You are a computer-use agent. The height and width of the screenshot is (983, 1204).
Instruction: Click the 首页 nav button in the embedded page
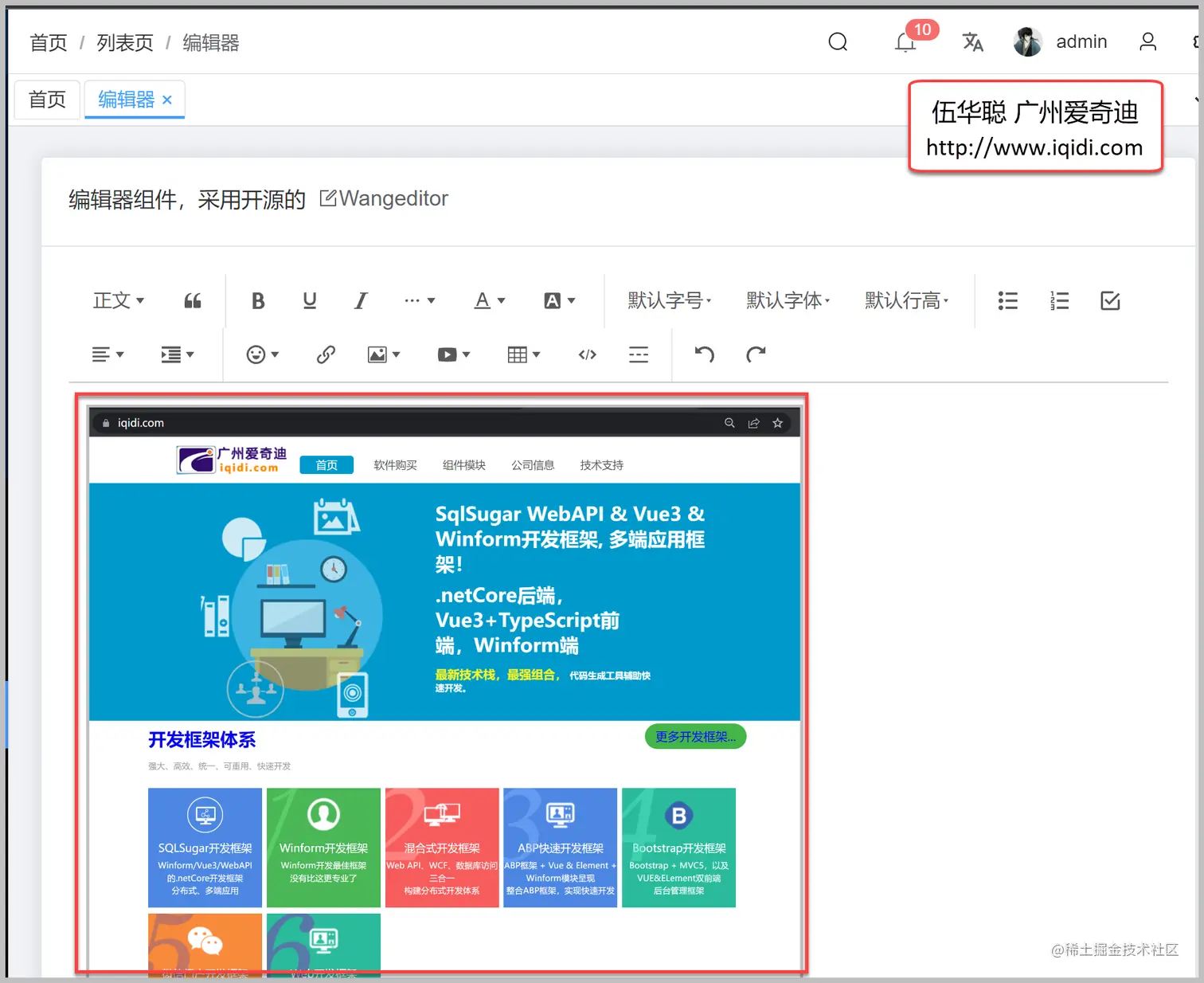pyautogui.click(x=326, y=465)
